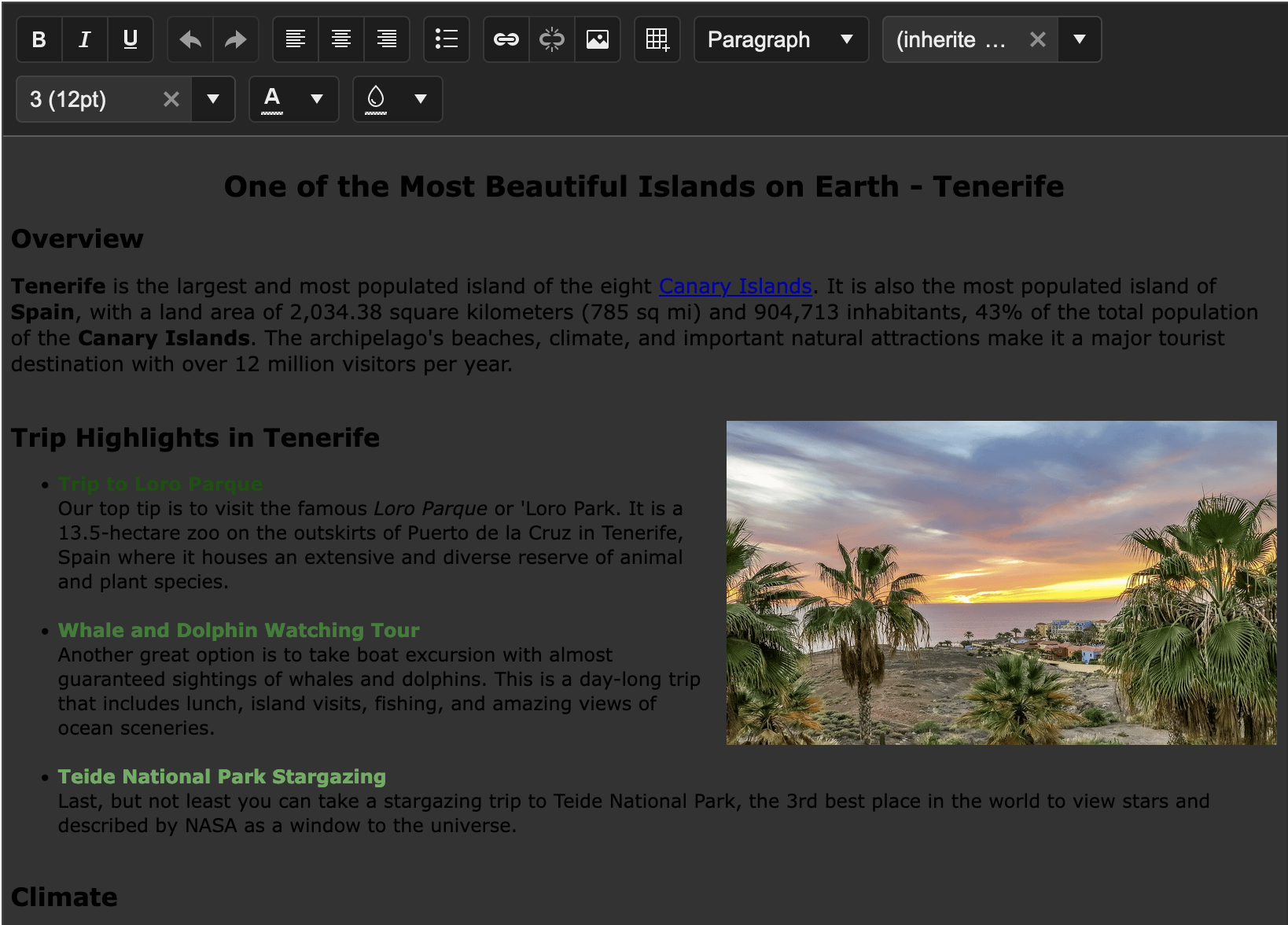Center align the text
Screen dimensions: 1288x925
coord(341,39)
